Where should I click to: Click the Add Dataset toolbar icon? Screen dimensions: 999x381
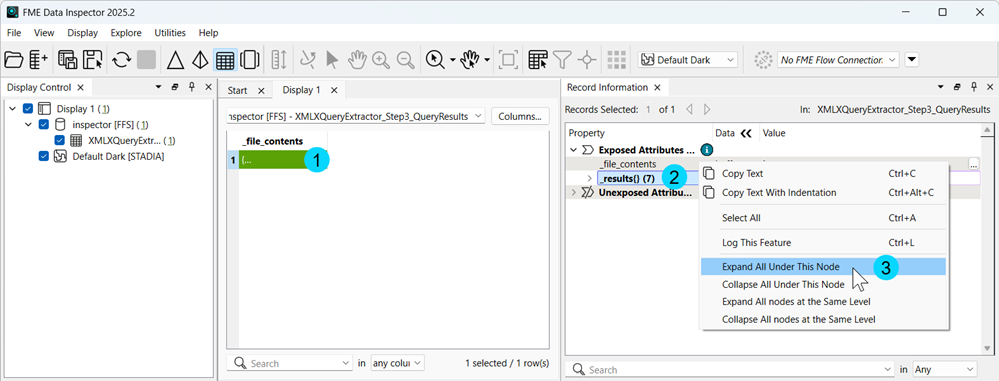click(38, 60)
